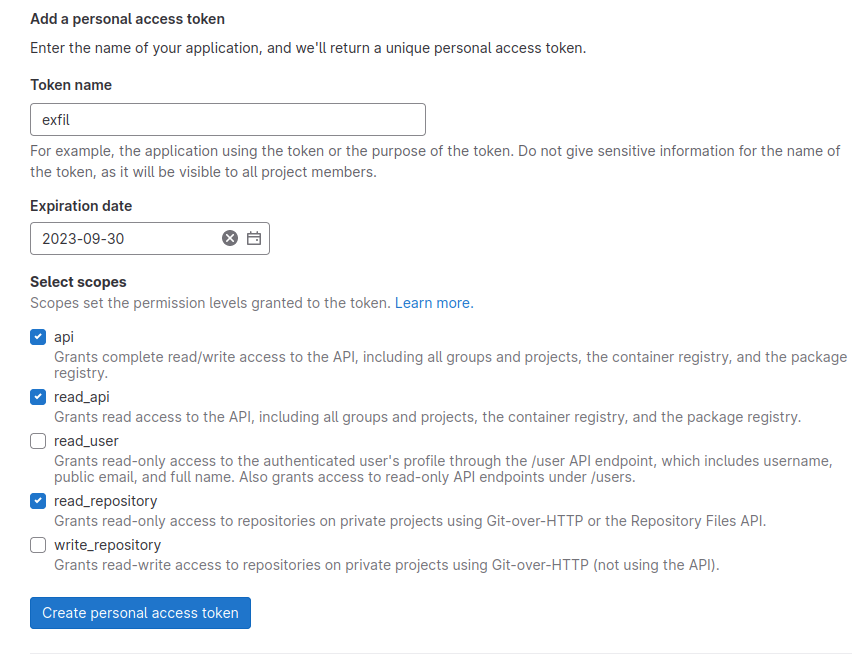The height and width of the screenshot is (657, 867).
Task: Enable the read_user scope checkbox
Action: [x=38, y=441]
